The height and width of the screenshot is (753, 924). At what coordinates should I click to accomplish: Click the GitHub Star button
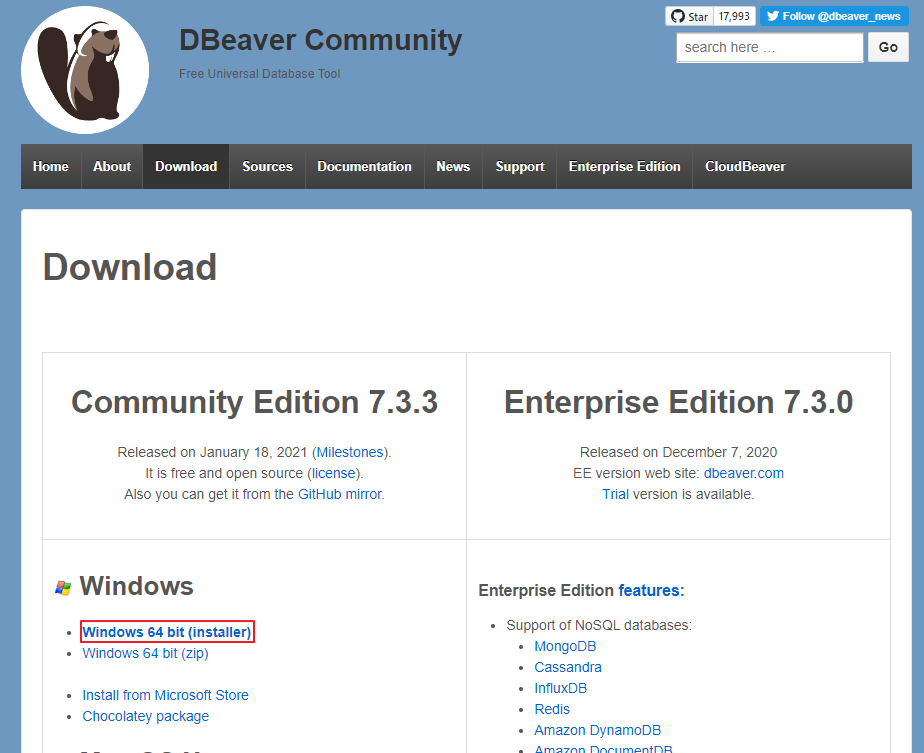[689, 16]
